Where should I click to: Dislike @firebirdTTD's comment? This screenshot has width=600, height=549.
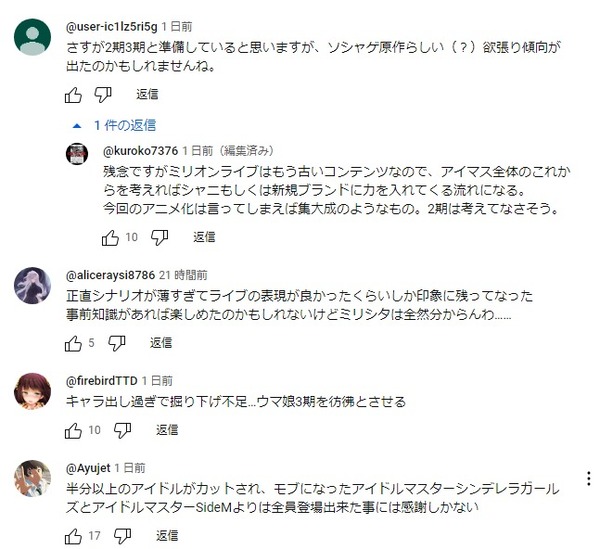(x=122, y=430)
